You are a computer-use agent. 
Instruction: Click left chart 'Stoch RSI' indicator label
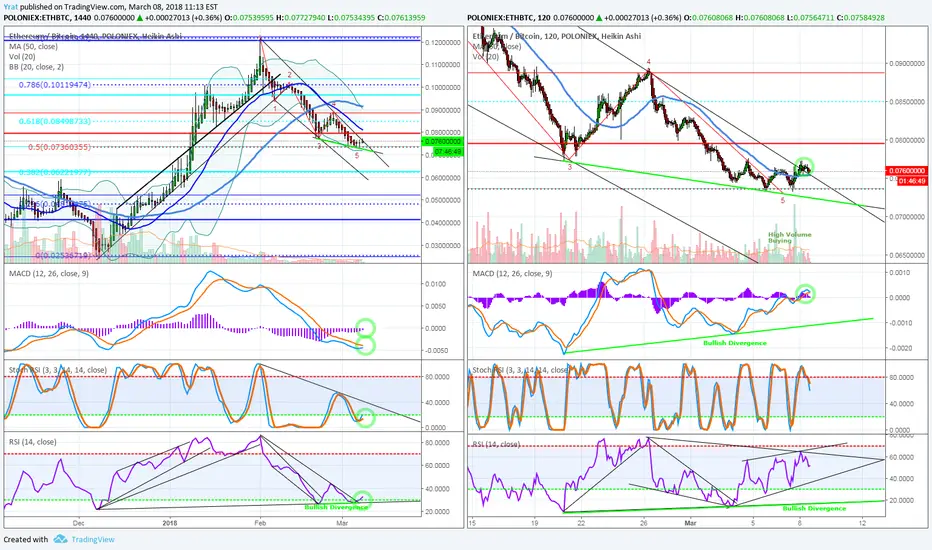point(58,370)
